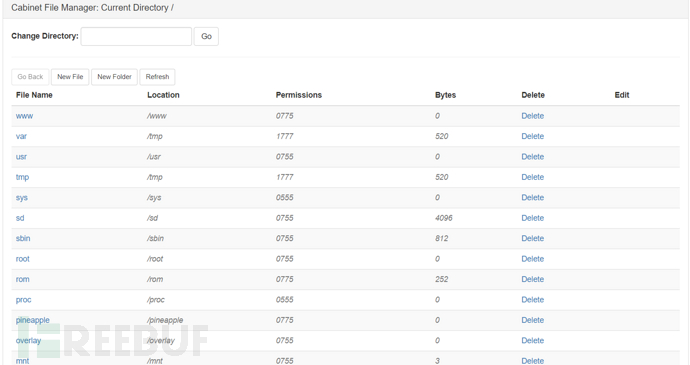Image resolution: width=690 pixels, height=365 pixels.
Task: Open the www folder link
Action: (24, 116)
